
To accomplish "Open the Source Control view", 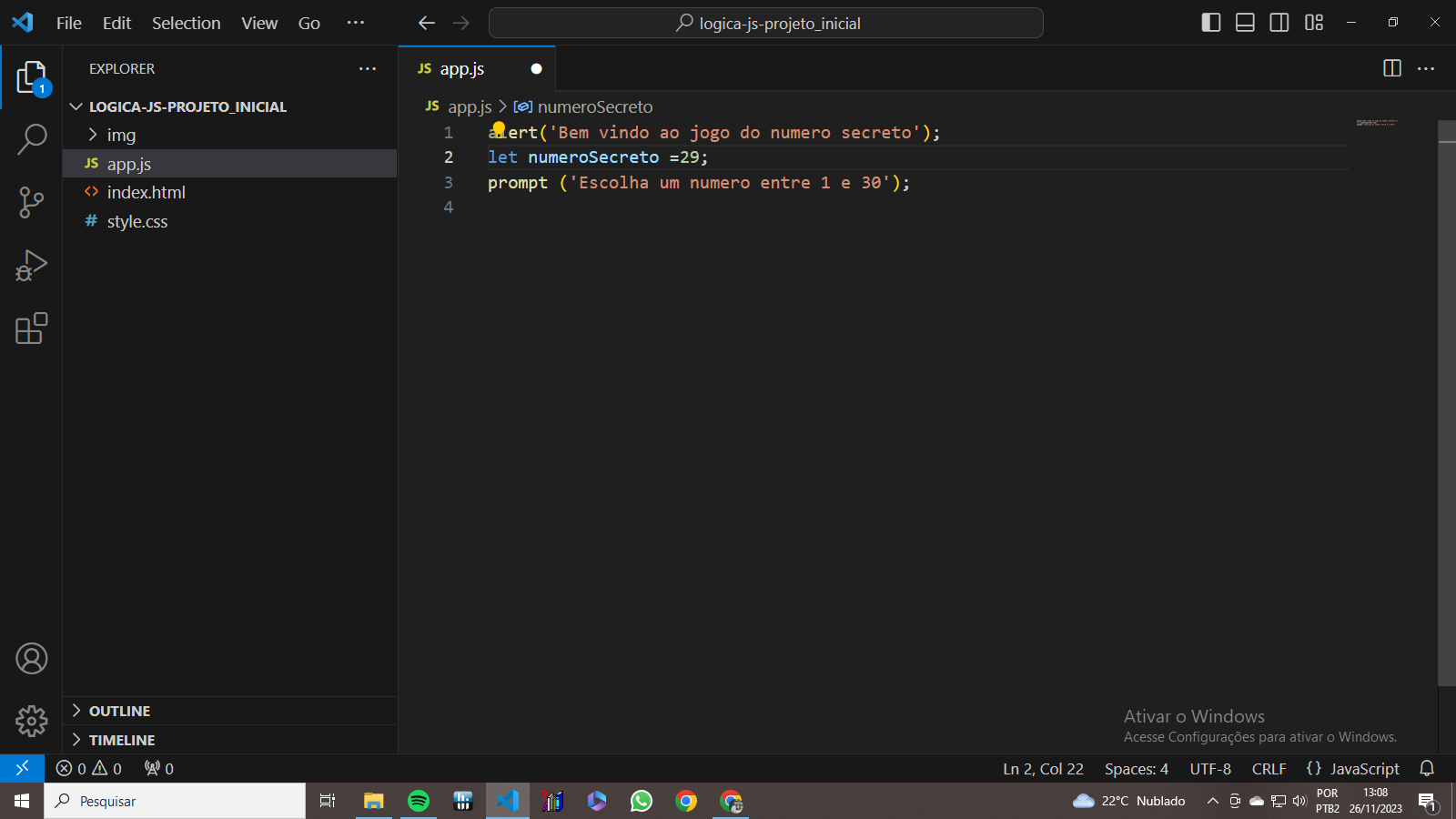I will tap(31, 202).
